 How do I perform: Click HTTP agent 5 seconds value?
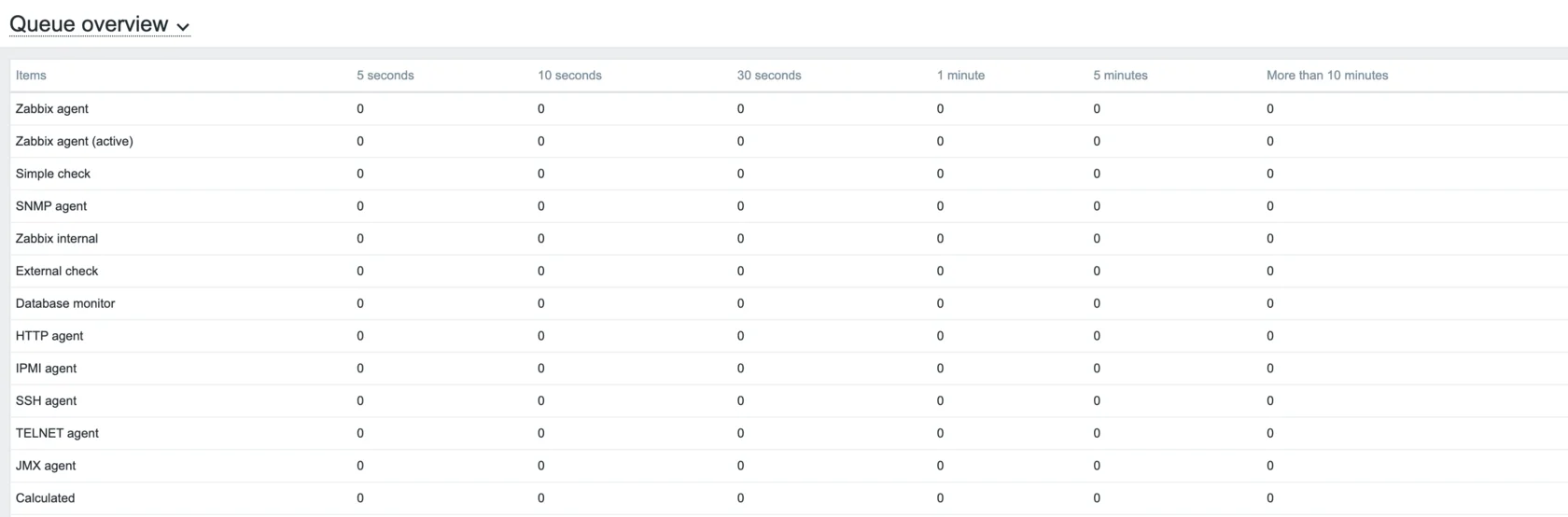[x=360, y=336]
